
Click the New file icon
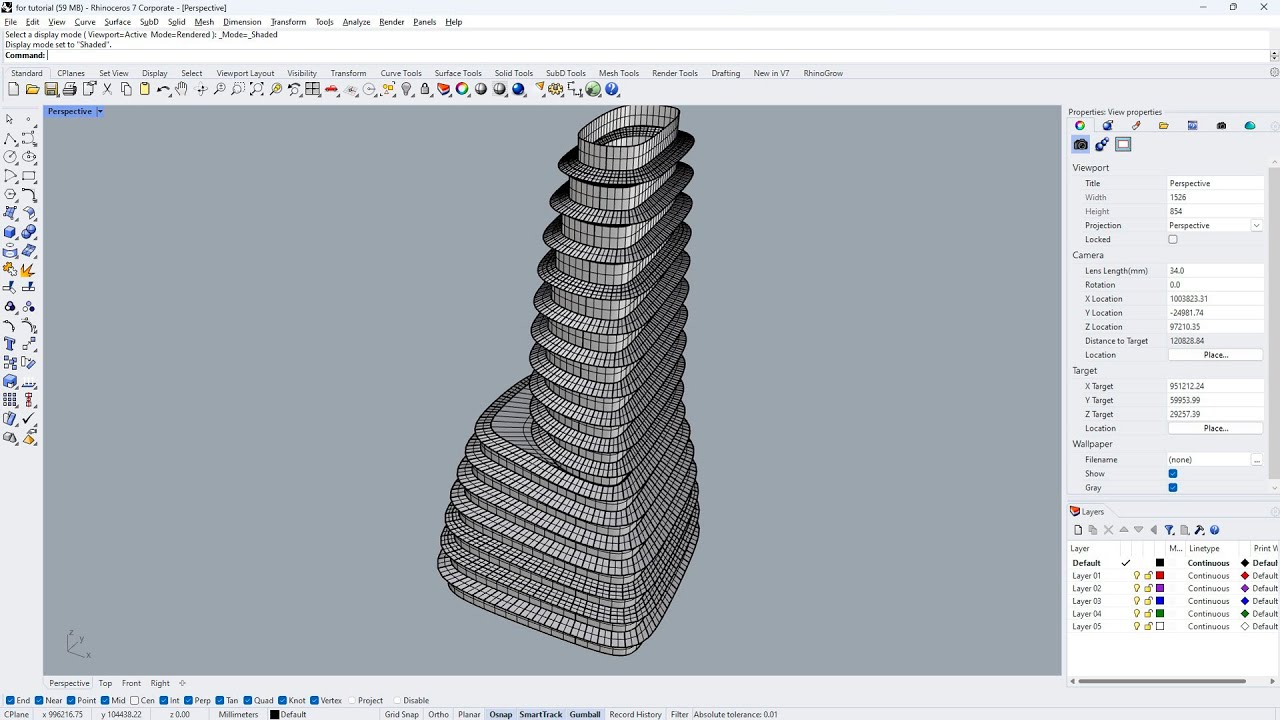[13, 89]
